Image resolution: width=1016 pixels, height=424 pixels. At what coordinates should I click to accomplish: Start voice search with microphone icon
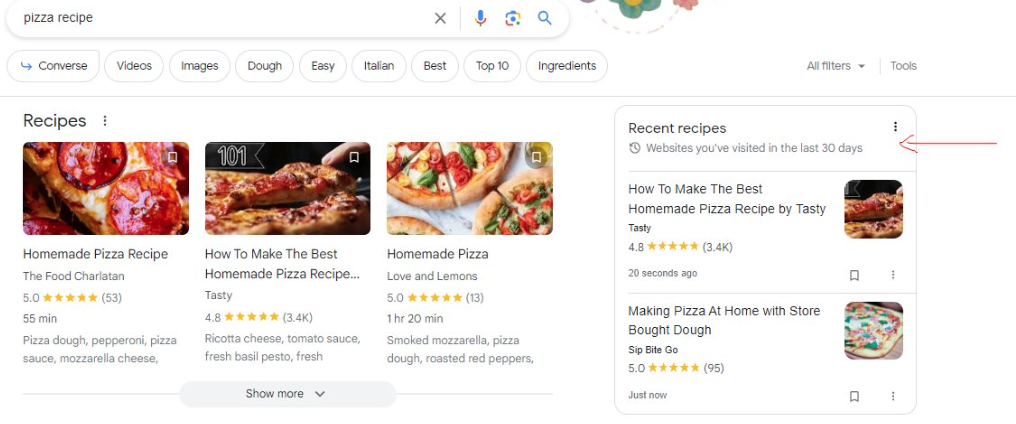tap(481, 18)
